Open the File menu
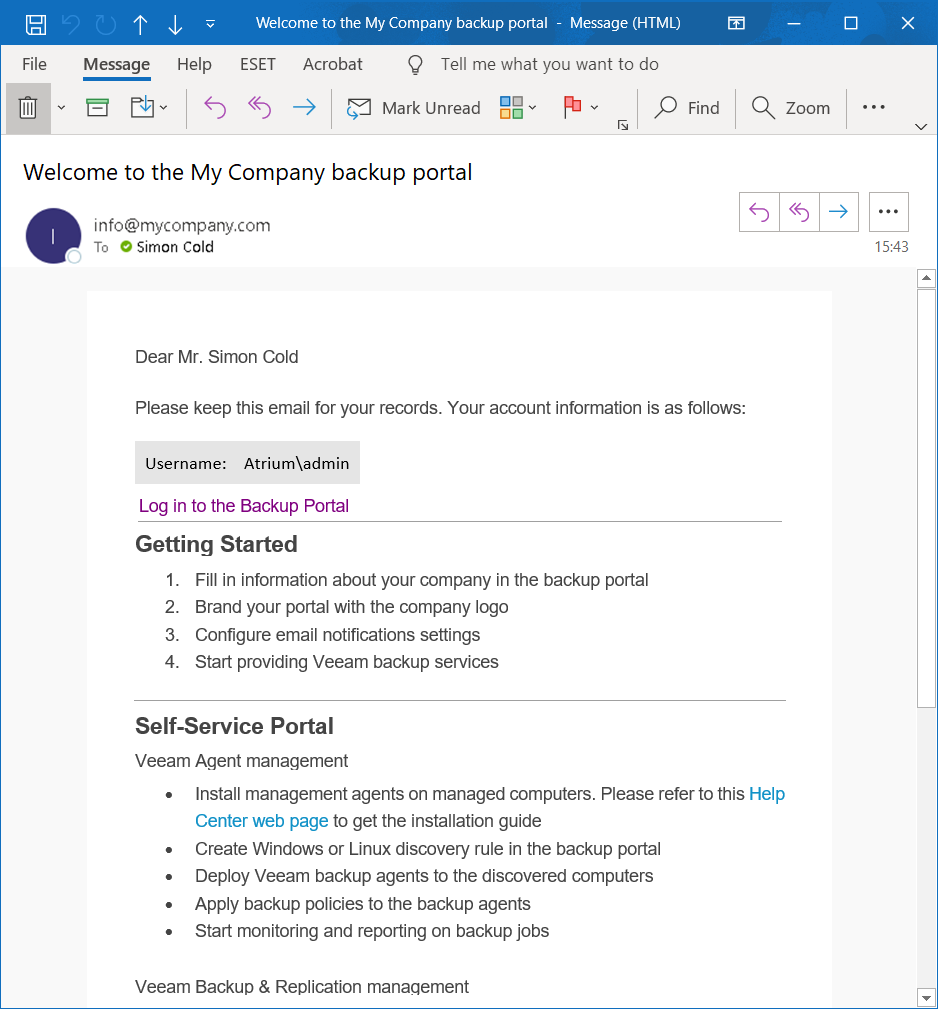Viewport: 938px width, 1009px height. click(34, 64)
